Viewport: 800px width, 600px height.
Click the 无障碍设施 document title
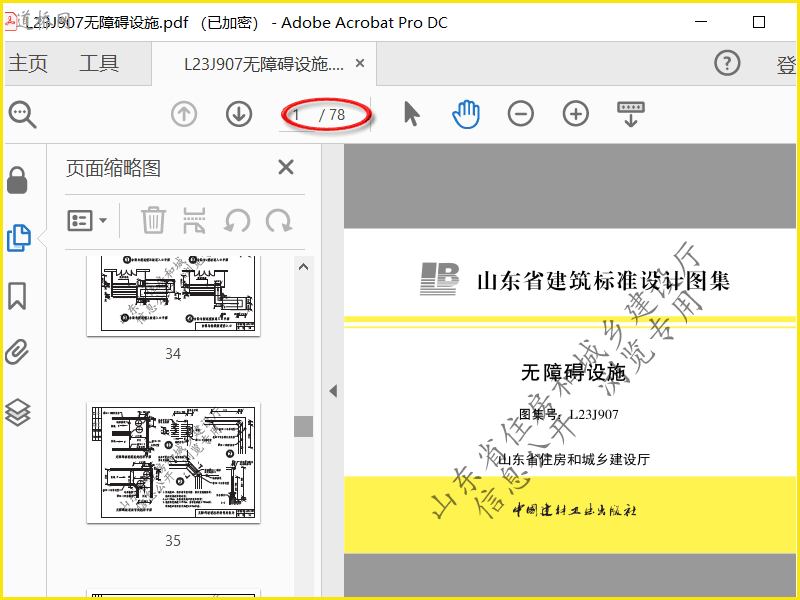tap(573, 372)
